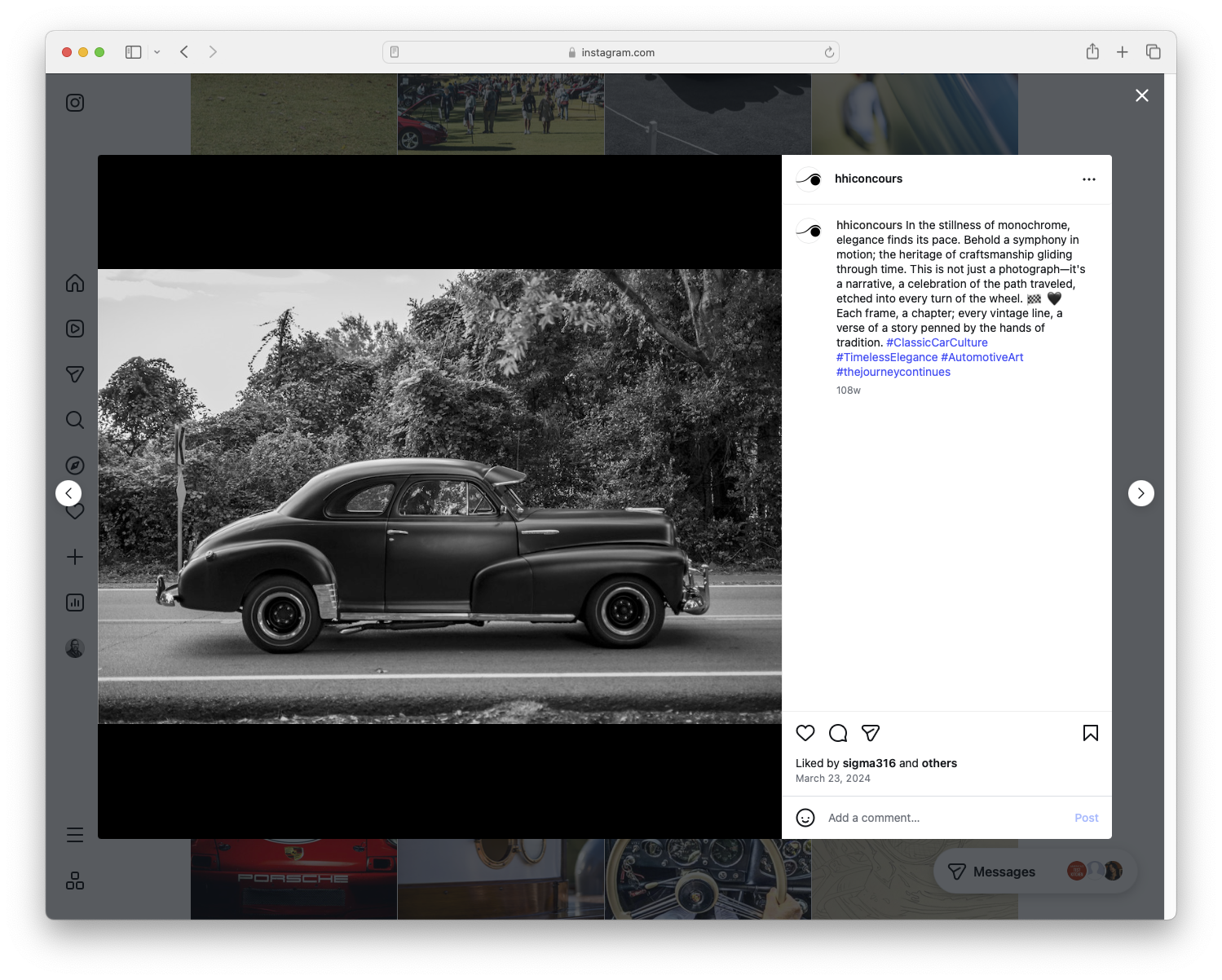The width and height of the screenshot is (1222, 980).
Task: Toggle the bookmark to save the post
Action: click(1090, 733)
